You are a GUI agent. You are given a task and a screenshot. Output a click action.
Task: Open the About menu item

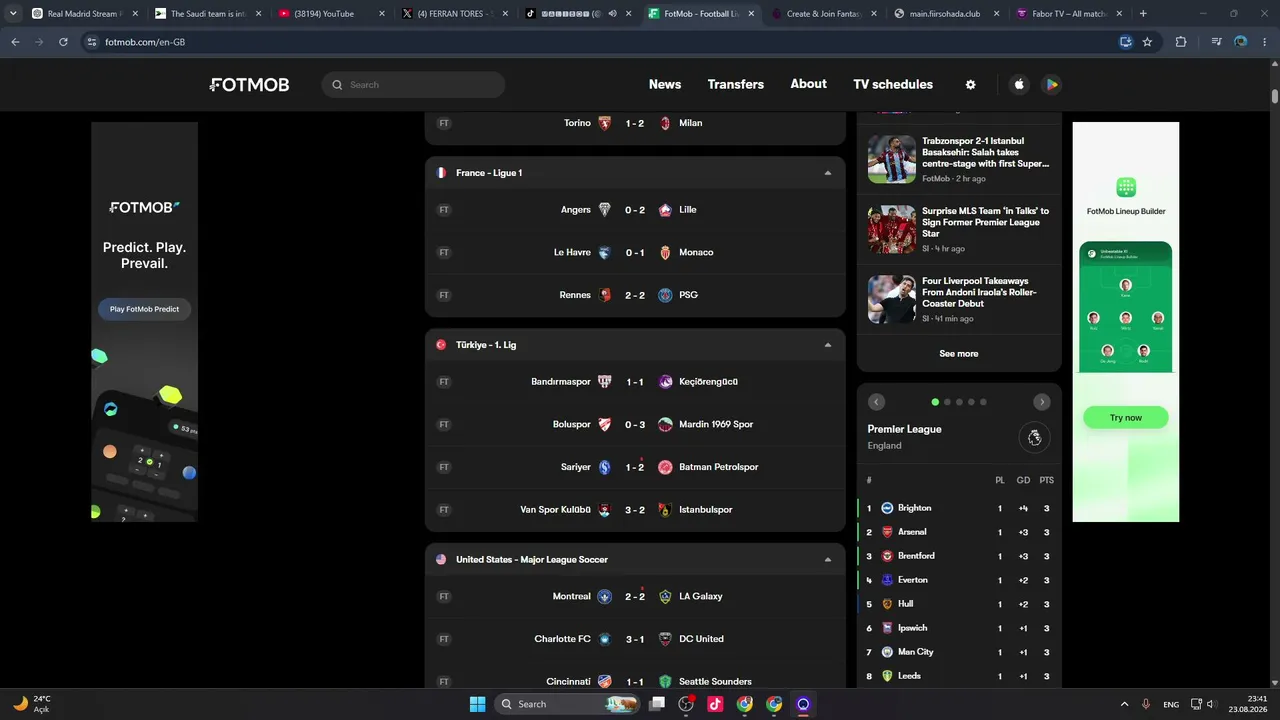(808, 84)
